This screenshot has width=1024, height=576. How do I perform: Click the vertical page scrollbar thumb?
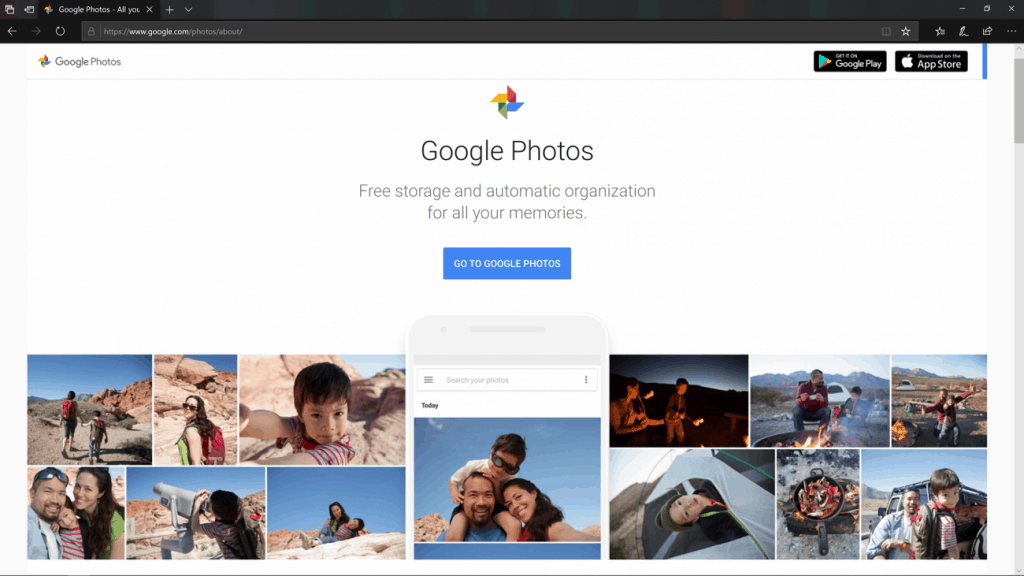click(x=1019, y=101)
